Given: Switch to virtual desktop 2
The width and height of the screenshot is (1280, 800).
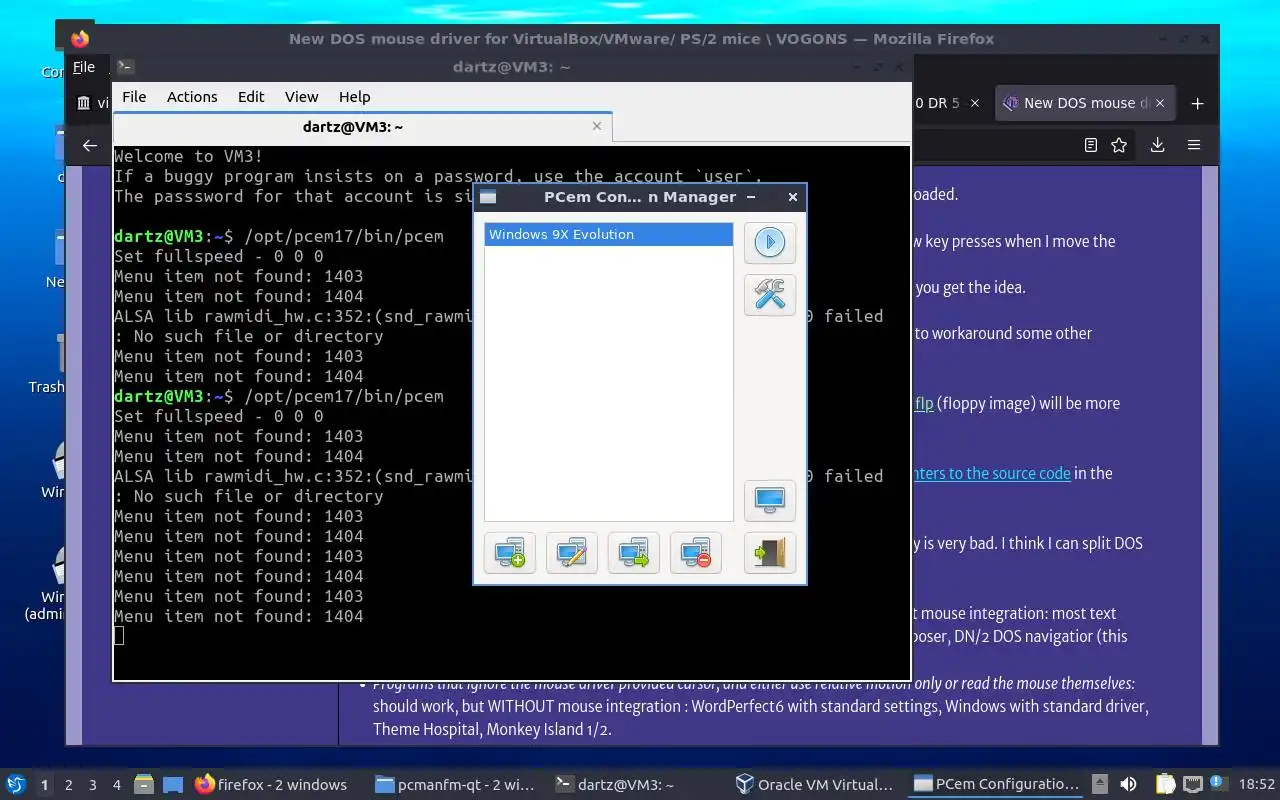Looking at the screenshot, I should coord(69,785).
